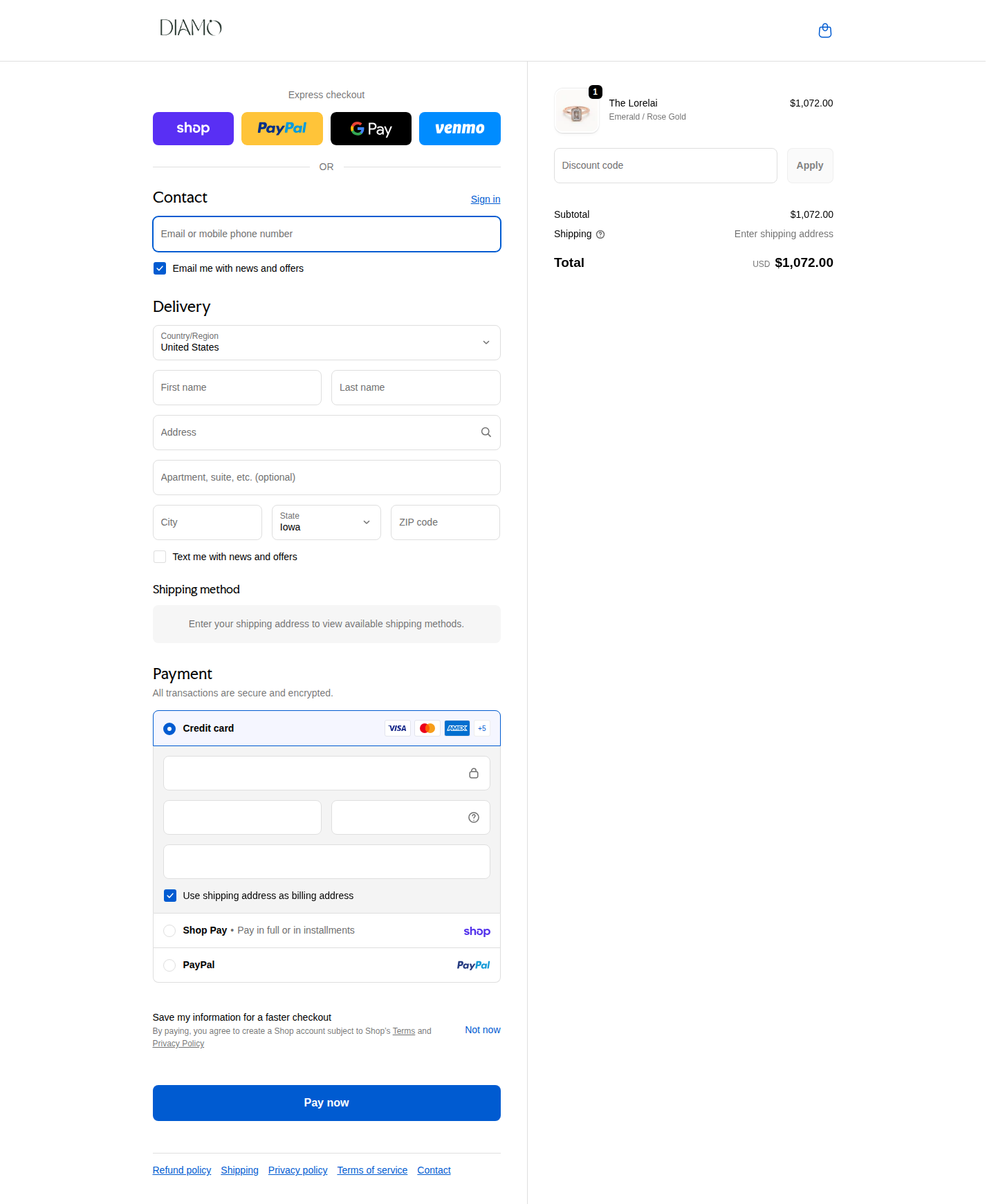Select the Shop Pay radio button
The height and width of the screenshot is (1204, 996).
(x=169, y=931)
